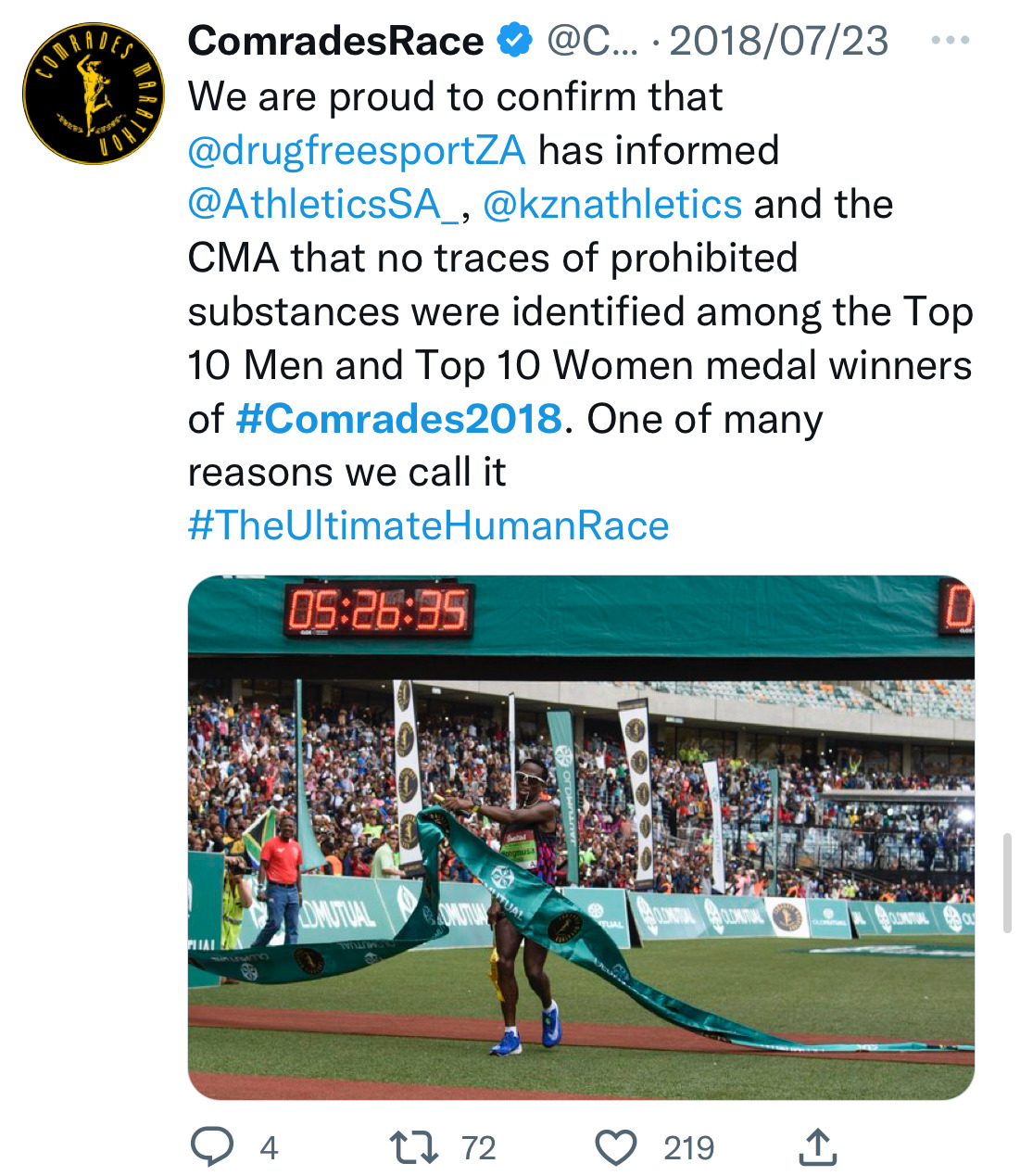Retweet using the arrows icon

414,1147
